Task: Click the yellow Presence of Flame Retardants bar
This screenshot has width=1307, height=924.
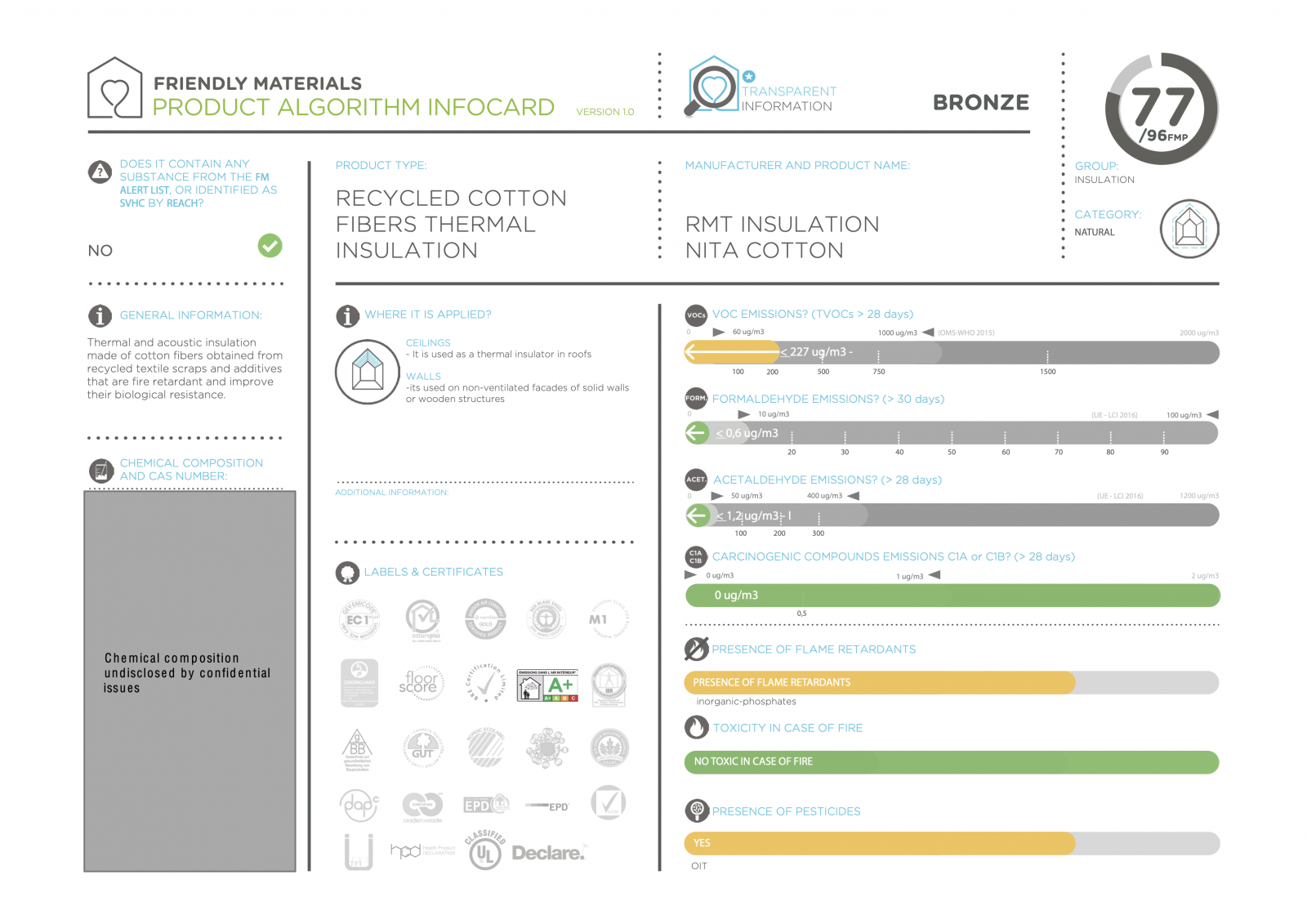Action: coord(880,682)
